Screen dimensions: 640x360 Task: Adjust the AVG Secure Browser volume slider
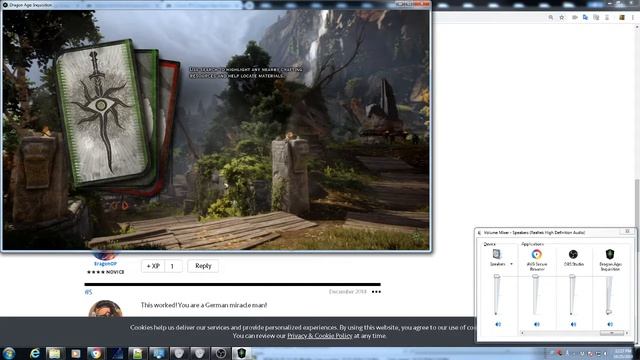click(536, 277)
